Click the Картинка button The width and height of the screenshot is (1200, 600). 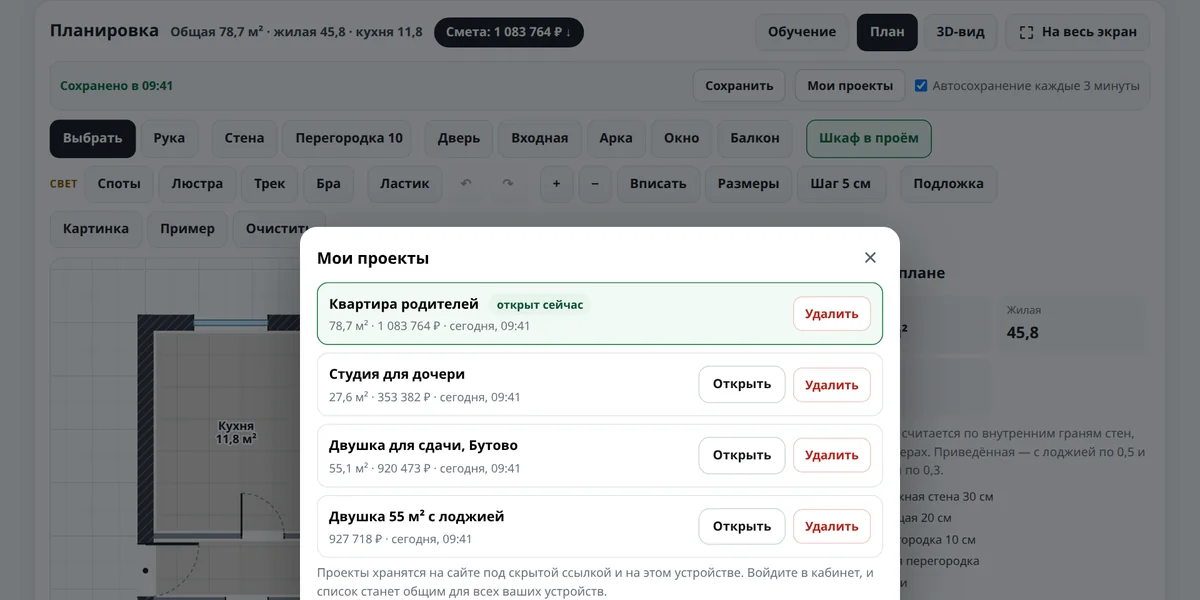[96, 229]
